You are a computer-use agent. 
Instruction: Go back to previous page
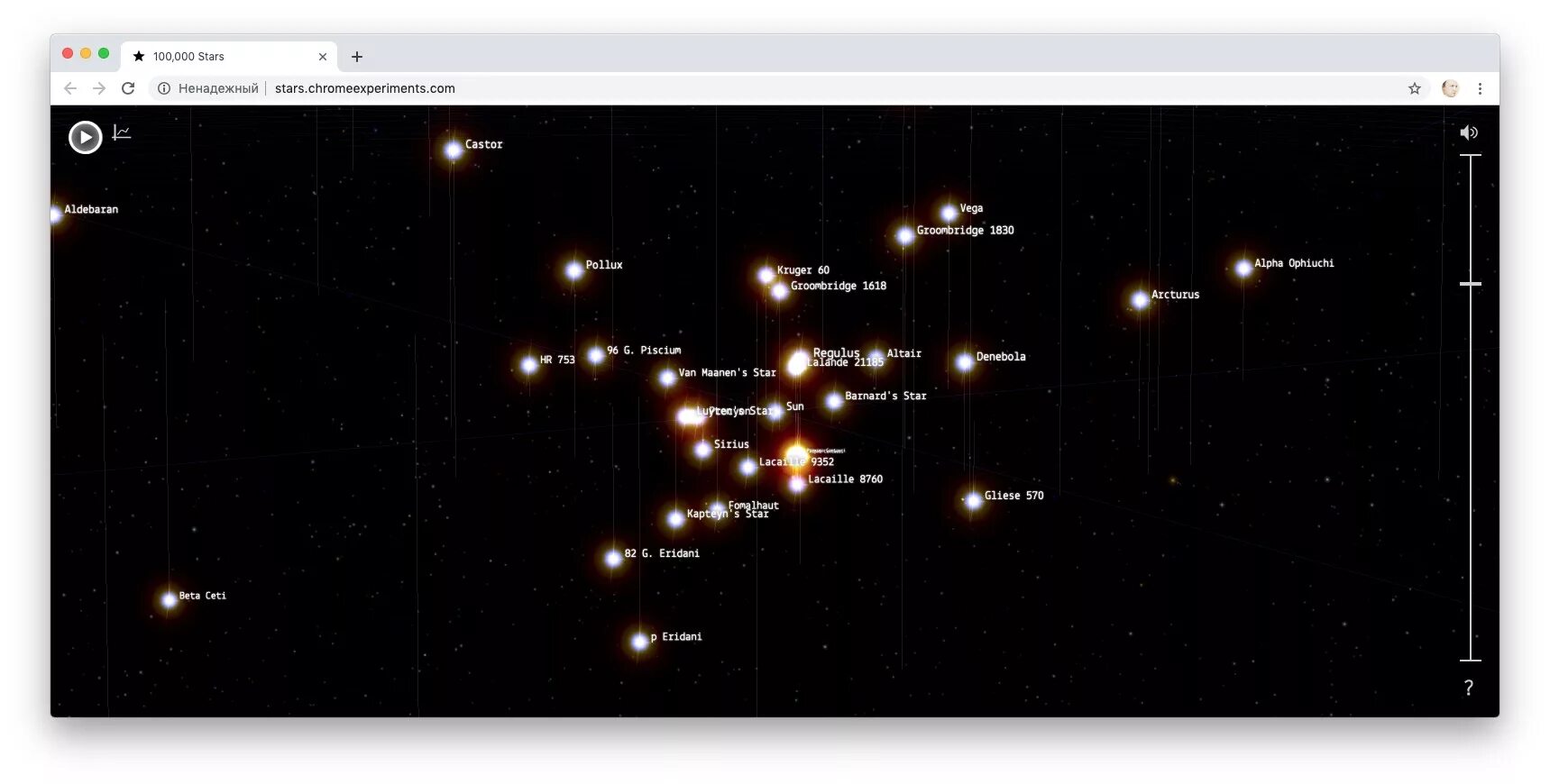tap(70, 88)
